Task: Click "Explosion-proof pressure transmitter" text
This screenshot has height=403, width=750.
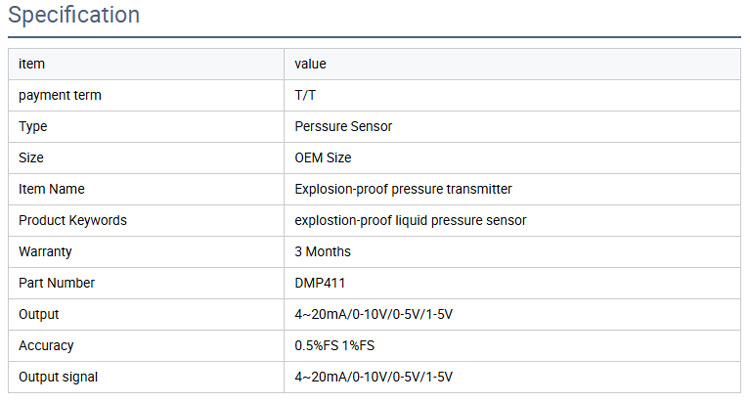Action: click(x=403, y=189)
